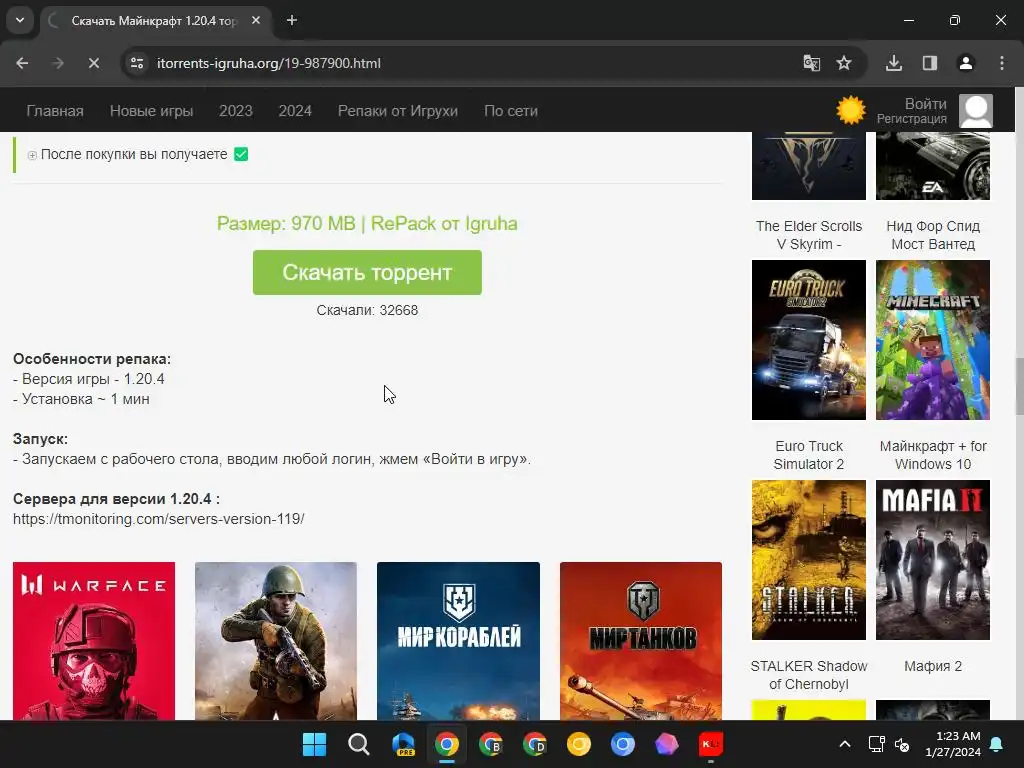Click the page vertical scrollbar thumb

tap(1019, 386)
